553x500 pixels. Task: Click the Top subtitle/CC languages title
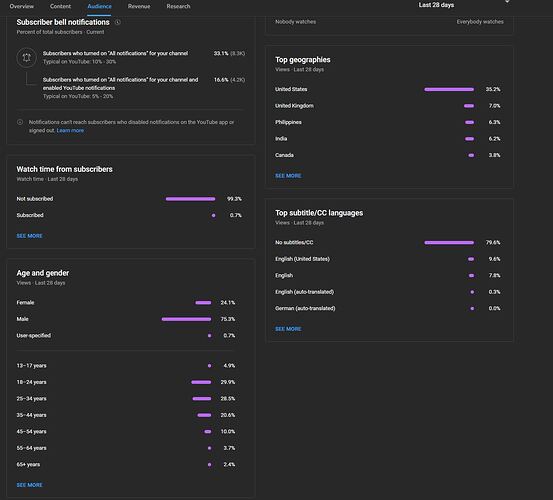[x=319, y=213]
